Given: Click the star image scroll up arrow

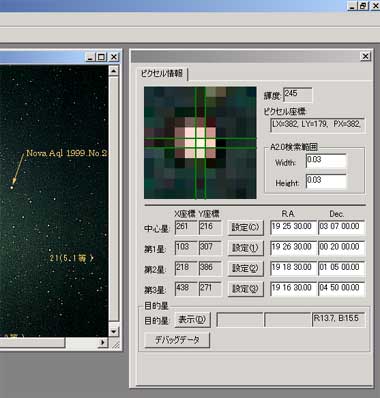Looking at the screenshot, I should tap(113, 71).
